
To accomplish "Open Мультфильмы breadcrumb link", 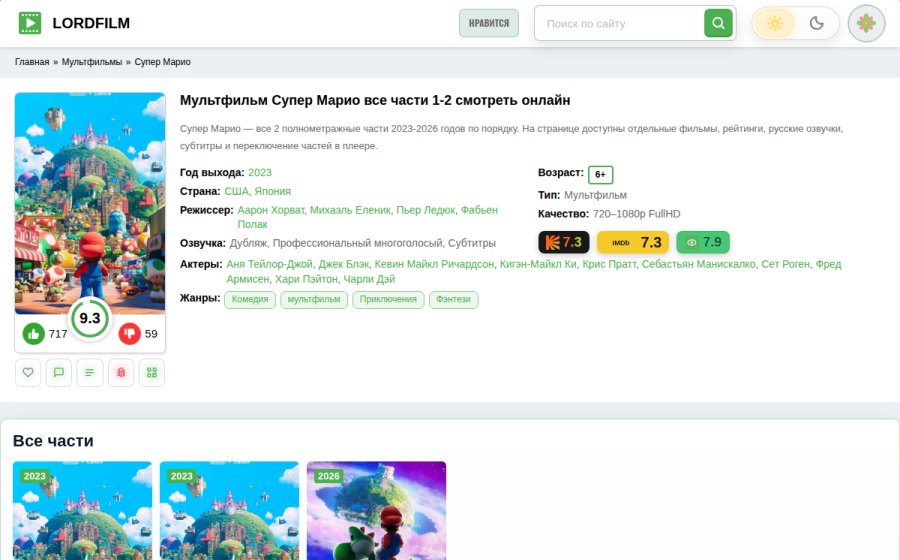I will pyautogui.click(x=92, y=62).
